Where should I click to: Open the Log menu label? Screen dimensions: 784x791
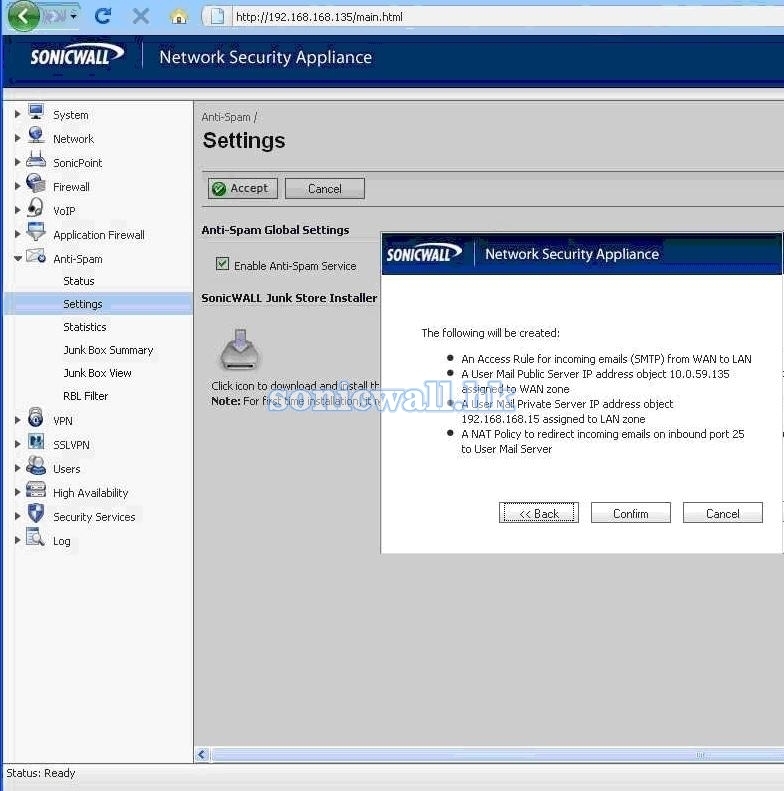[62, 541]
